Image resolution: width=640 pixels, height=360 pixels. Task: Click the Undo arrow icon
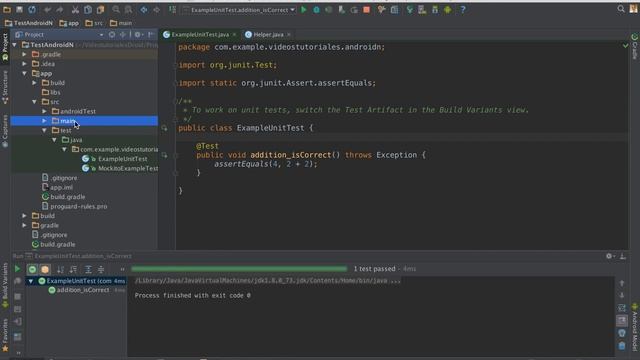(48, 9)
